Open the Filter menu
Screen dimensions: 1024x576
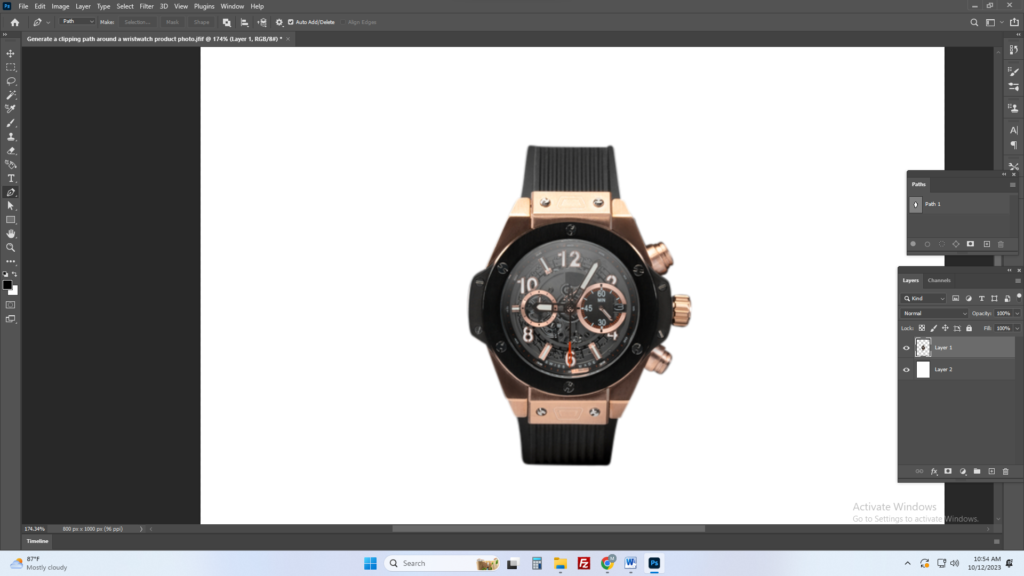click(146, 6)
